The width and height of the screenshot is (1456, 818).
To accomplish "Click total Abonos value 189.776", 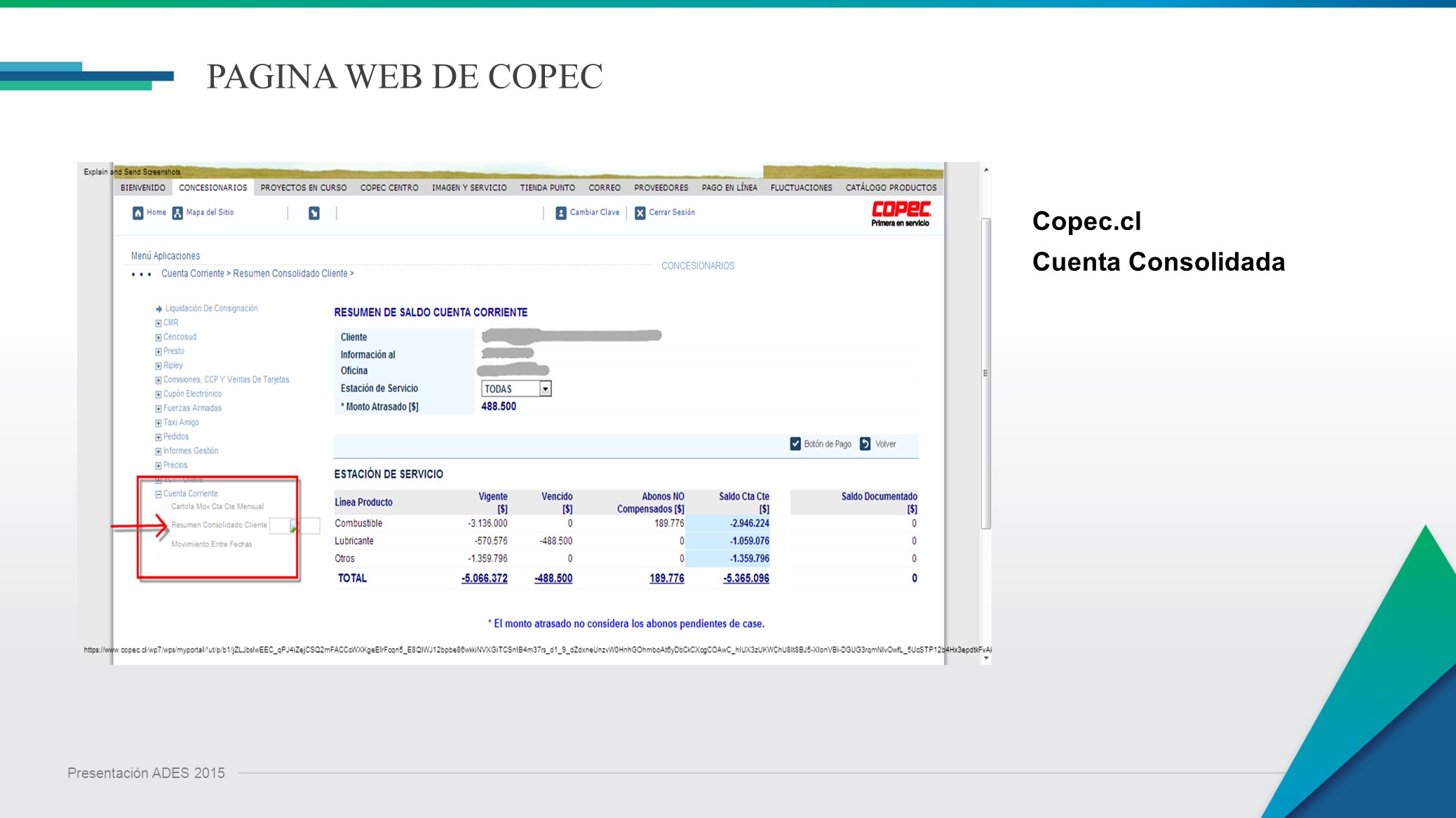I will click(x=667, y=579).
